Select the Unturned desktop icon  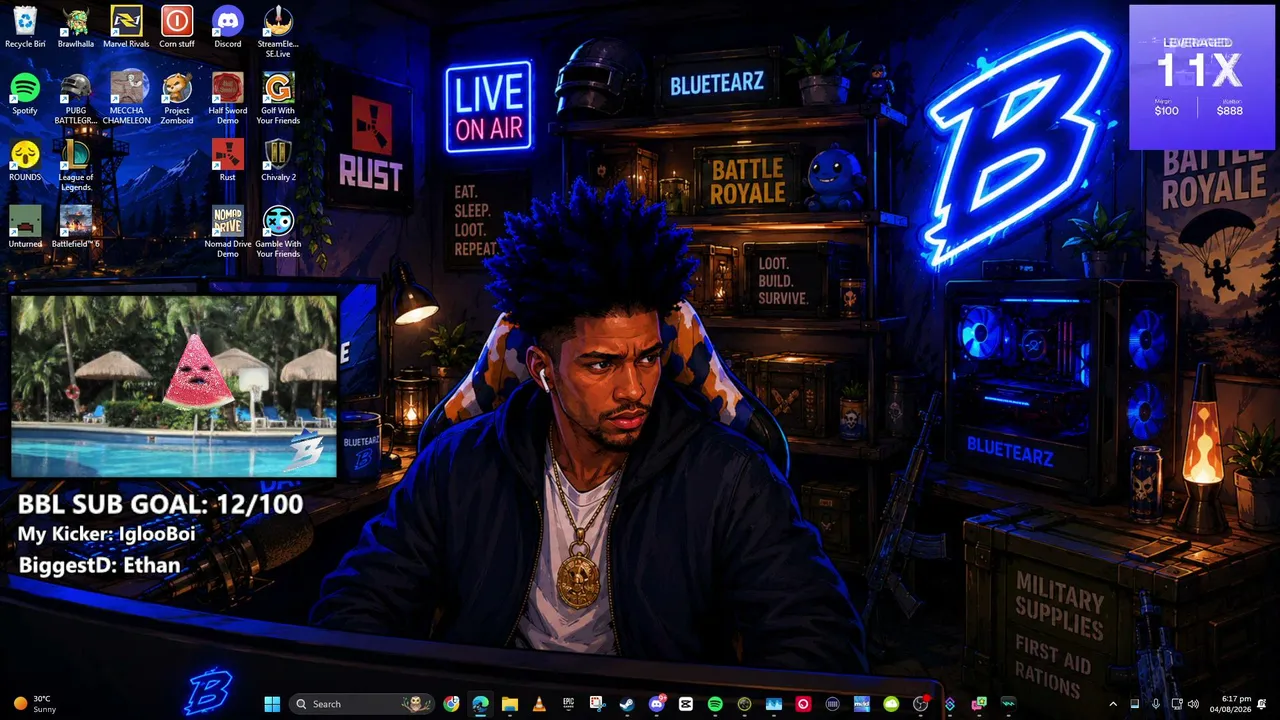[25, 227]
